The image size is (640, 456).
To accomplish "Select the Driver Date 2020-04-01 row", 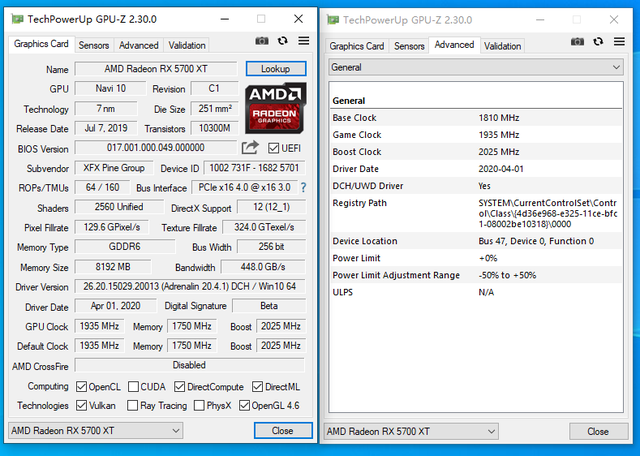I will [476, 169].
